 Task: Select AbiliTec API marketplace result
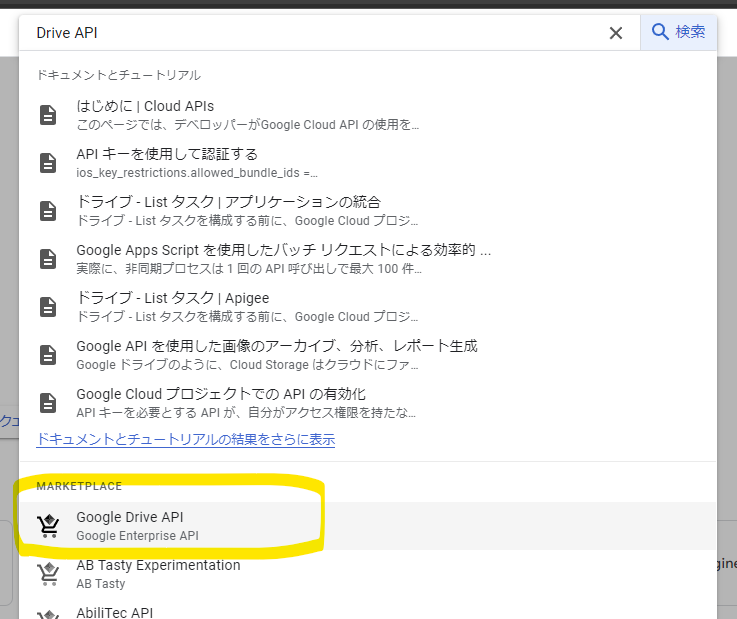pyautogui.click(x=368, y=610)
